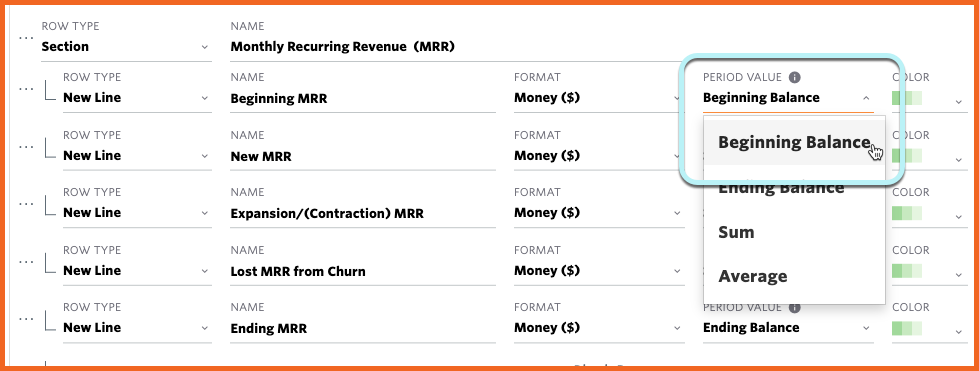
Task: Open the three-dot menu for New MRR row
Action: pos(26,147)
